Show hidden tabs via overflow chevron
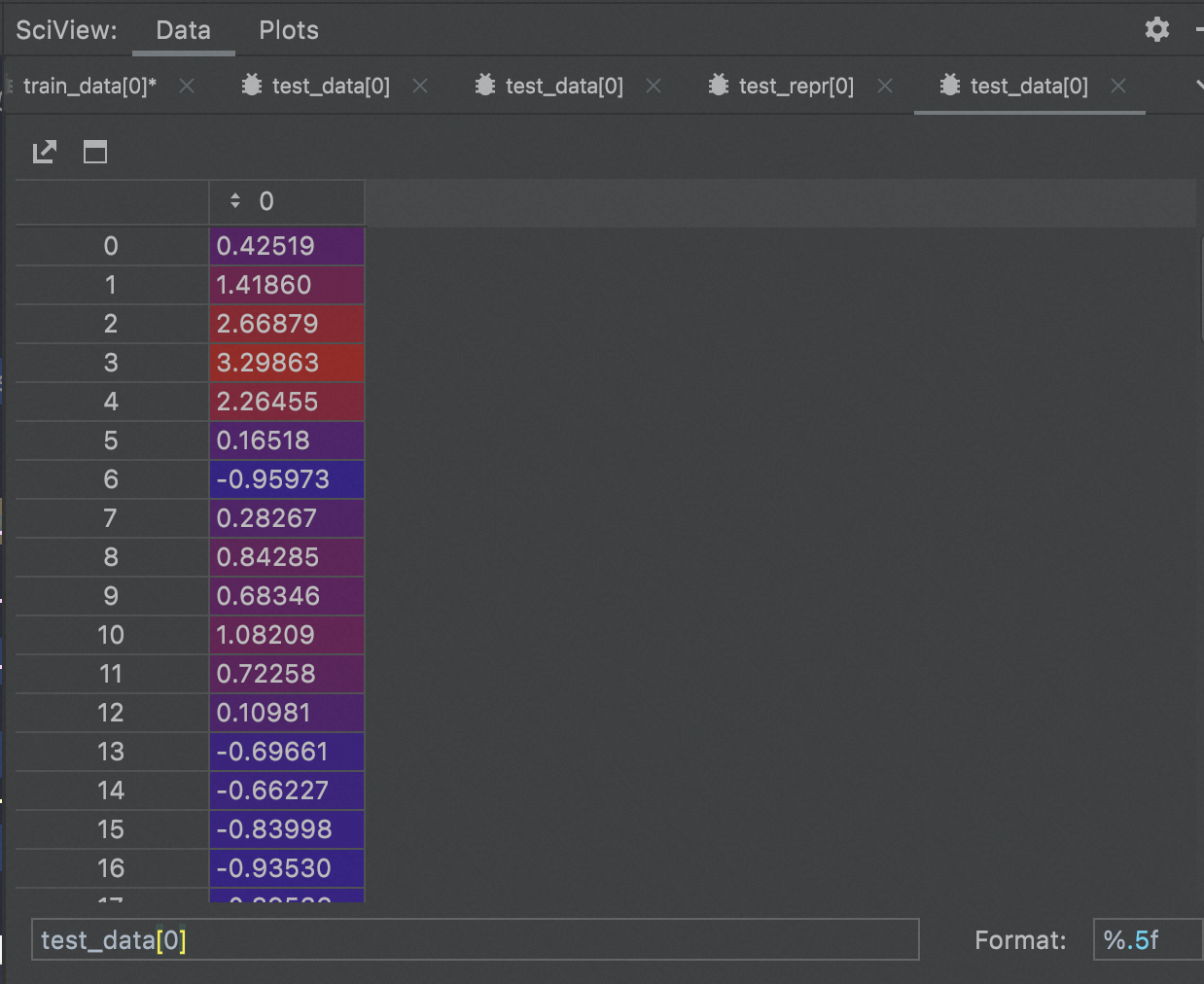This screenshot has height=984, width=1204. [x=1198, y=86]
